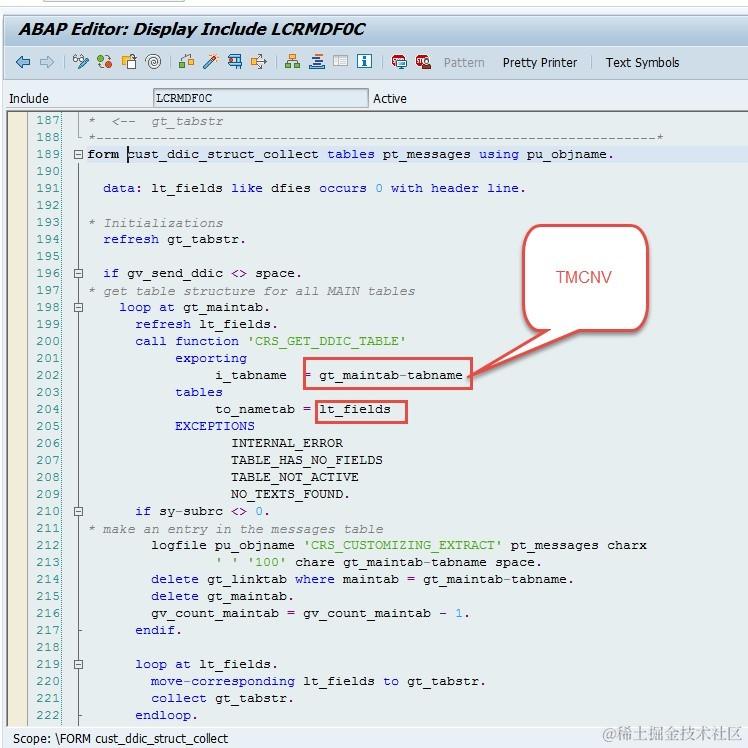Run syntax Check icon

(187, 62)
